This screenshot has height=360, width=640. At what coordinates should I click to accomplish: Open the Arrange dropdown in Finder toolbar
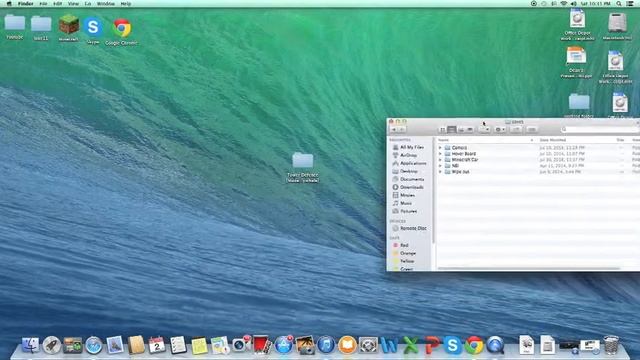484,129
